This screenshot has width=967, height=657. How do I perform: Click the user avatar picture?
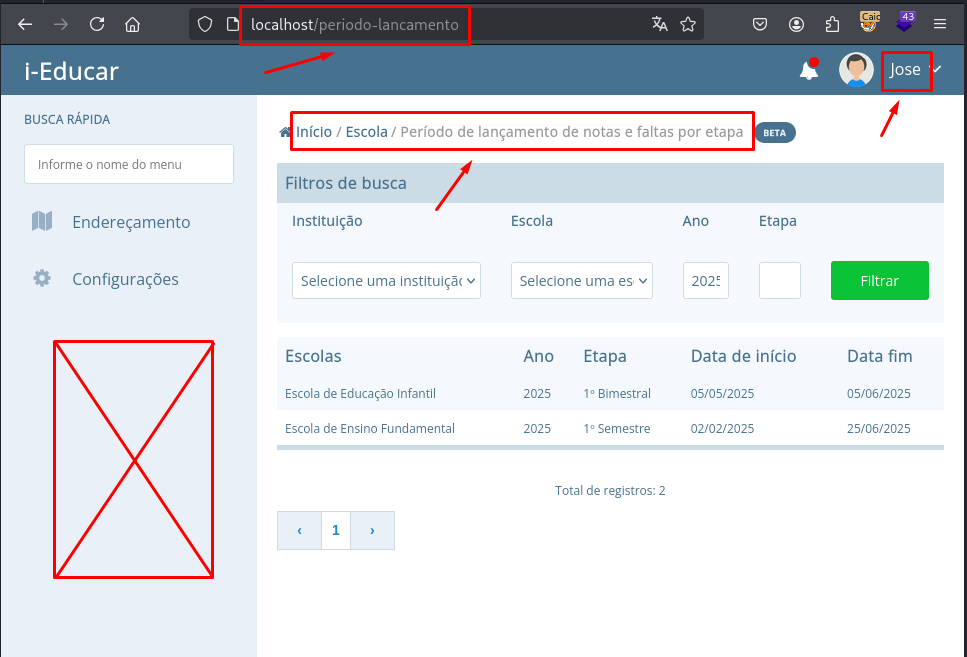coord(855,70)
